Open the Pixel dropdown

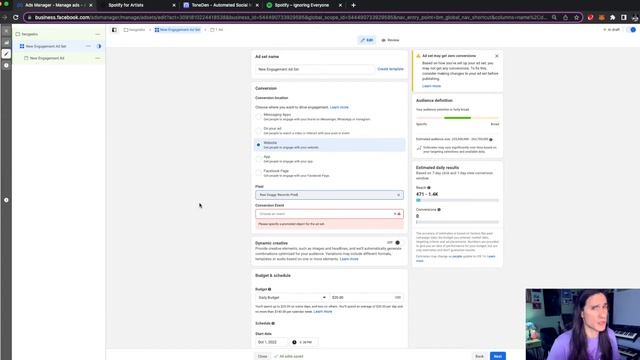pyautogui.click(x=329, y=195)
